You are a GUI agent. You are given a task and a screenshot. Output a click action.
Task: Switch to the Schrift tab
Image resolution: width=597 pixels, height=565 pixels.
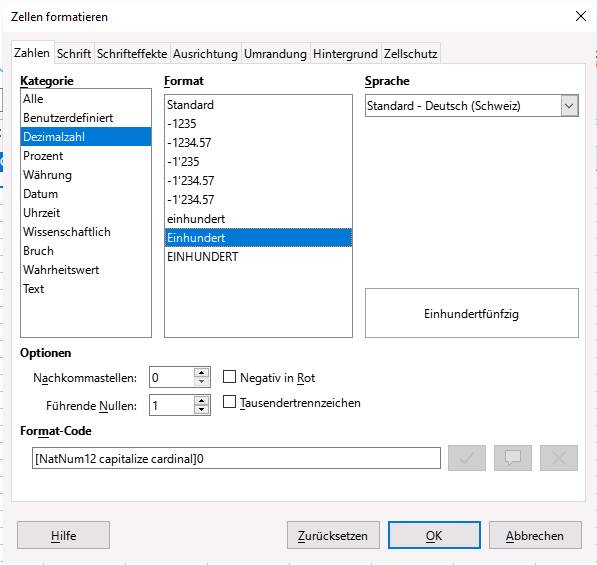coord(74,54)
